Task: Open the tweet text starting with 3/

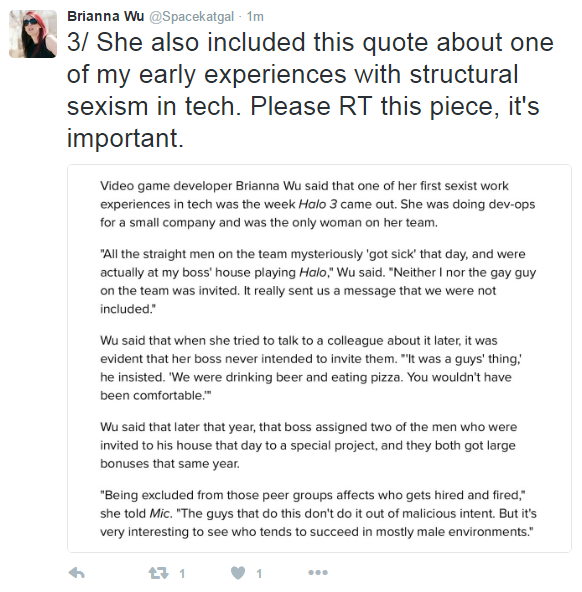Action: pos(310,90)
